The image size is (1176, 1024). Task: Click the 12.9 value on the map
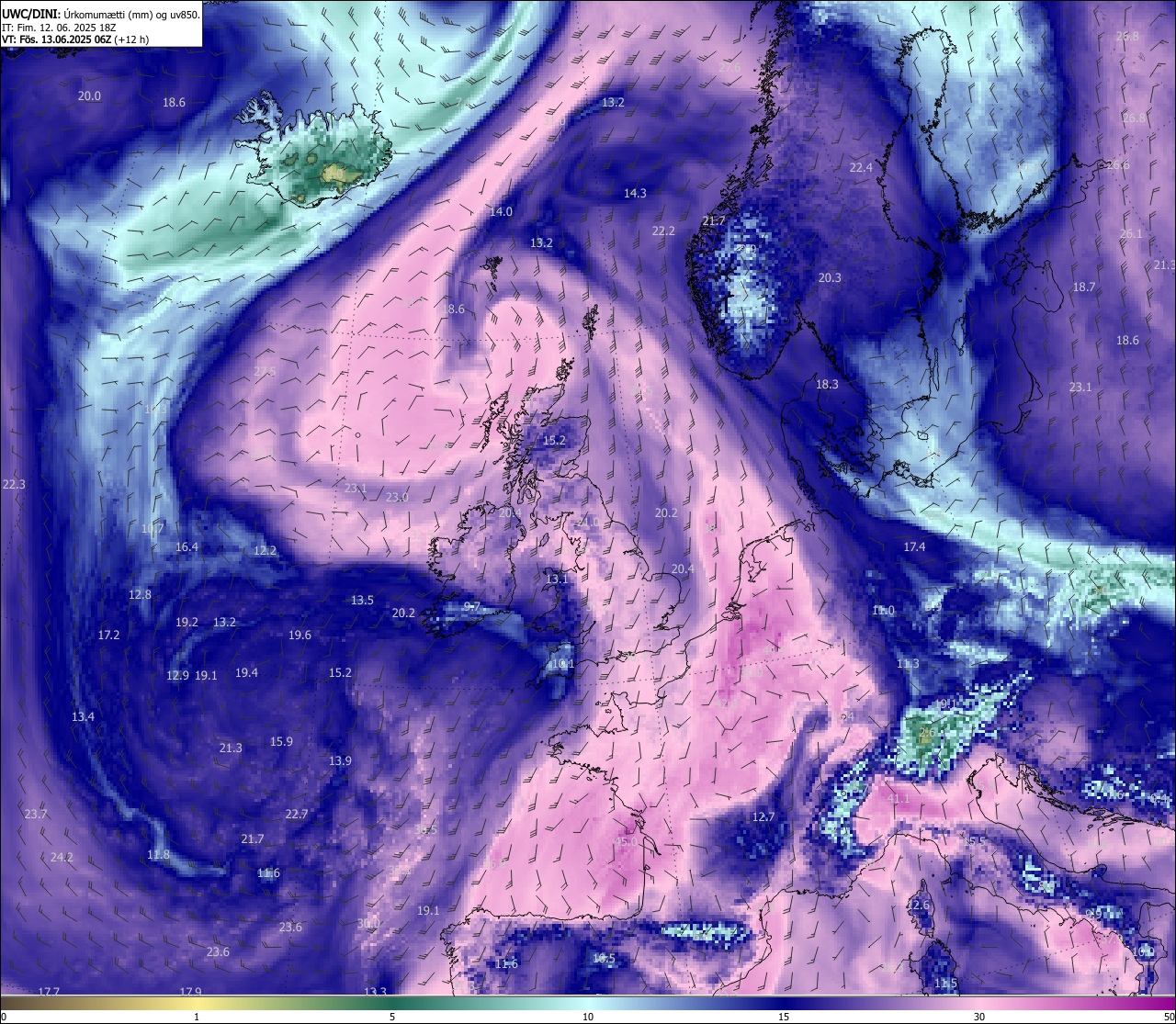(x=177, y=676)
